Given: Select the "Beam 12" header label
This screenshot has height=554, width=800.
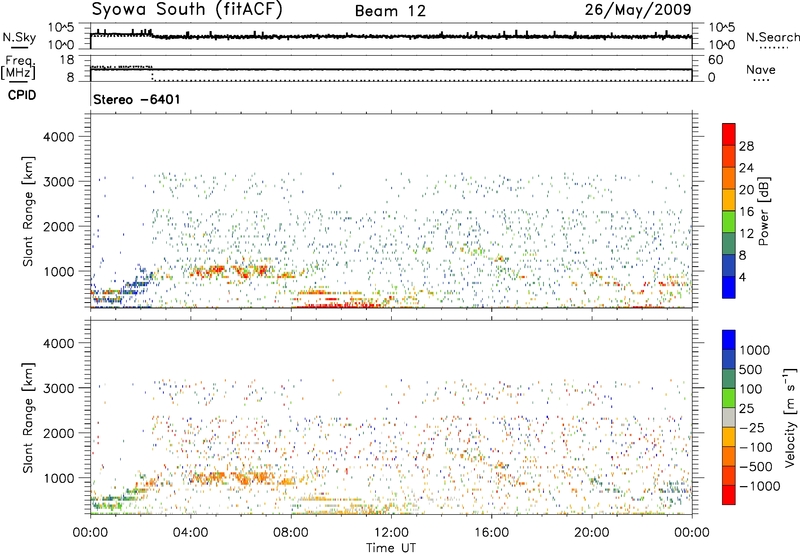Looking at the screenshot, I should pos(390,11).
